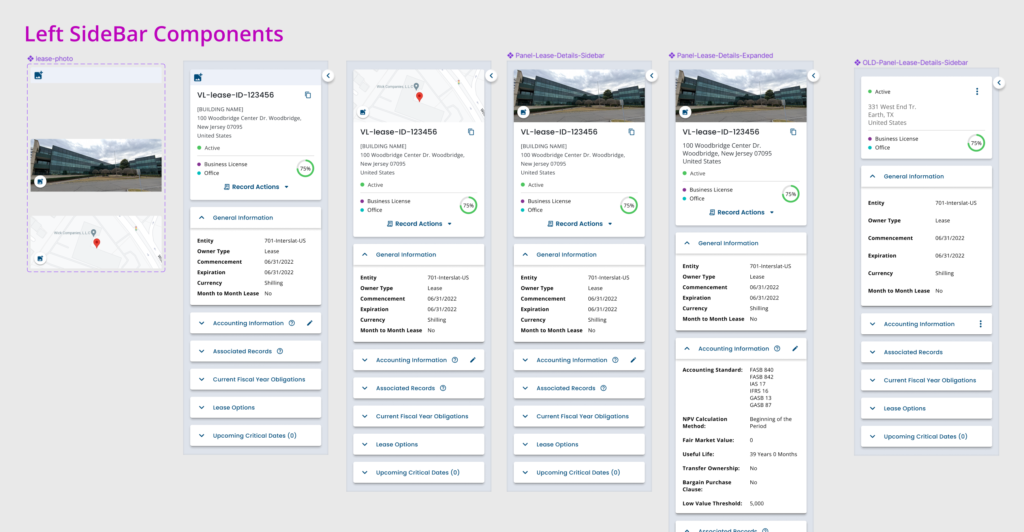Click three-dot menu on OLD panel's Accounting Information row
This screenshot has width=1024, height=532.
tap(980, 324)
